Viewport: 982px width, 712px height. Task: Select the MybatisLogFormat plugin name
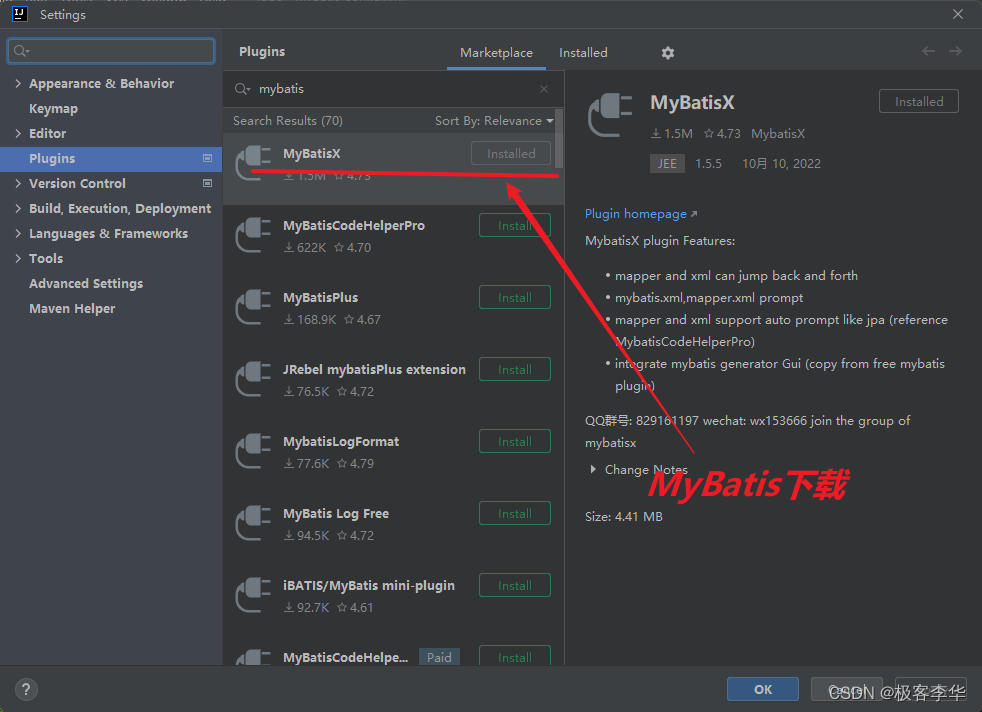tap(341, 441)
